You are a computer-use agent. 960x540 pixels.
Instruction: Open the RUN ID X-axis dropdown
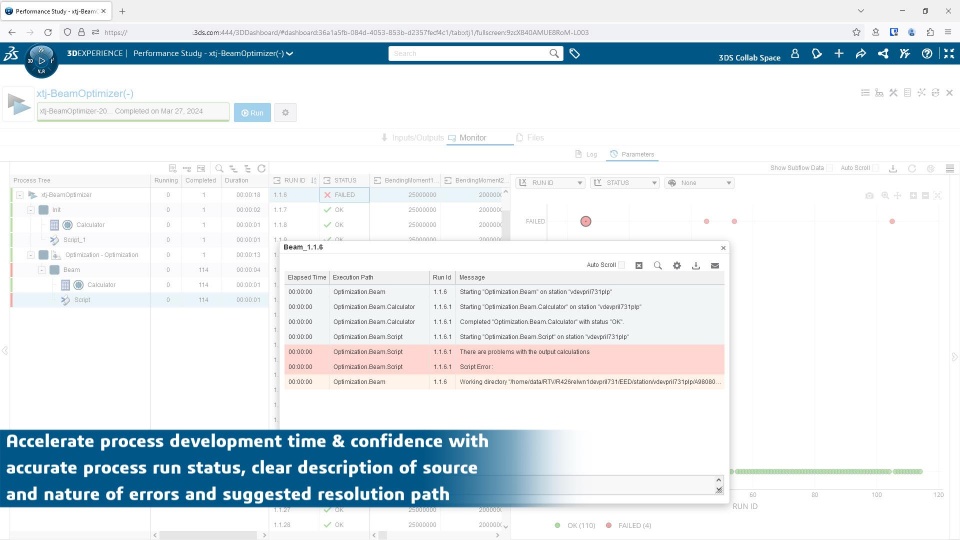coord(550,182)
